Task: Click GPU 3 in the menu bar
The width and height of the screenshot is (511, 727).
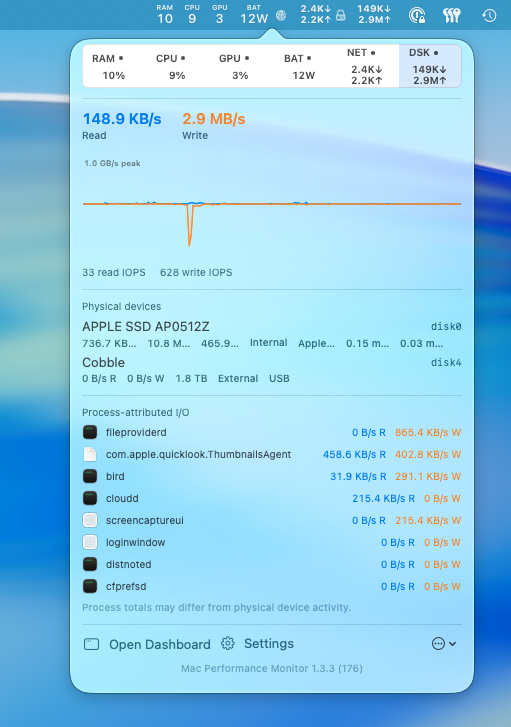Action: [219, 14]
